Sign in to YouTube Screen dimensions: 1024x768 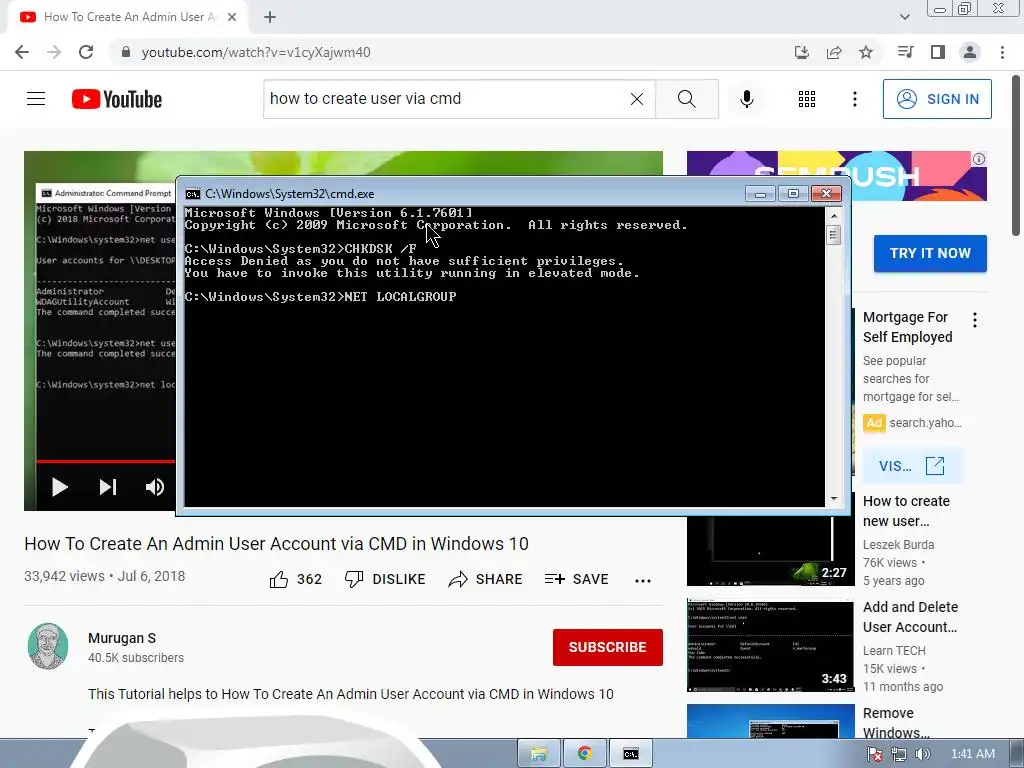pyautogui.click(x=937, y=99)
